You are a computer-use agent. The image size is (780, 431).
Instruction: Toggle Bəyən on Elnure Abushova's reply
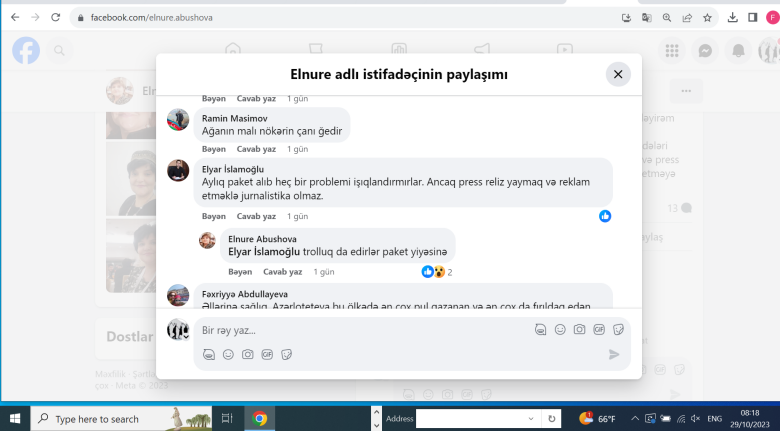point(240,272)
